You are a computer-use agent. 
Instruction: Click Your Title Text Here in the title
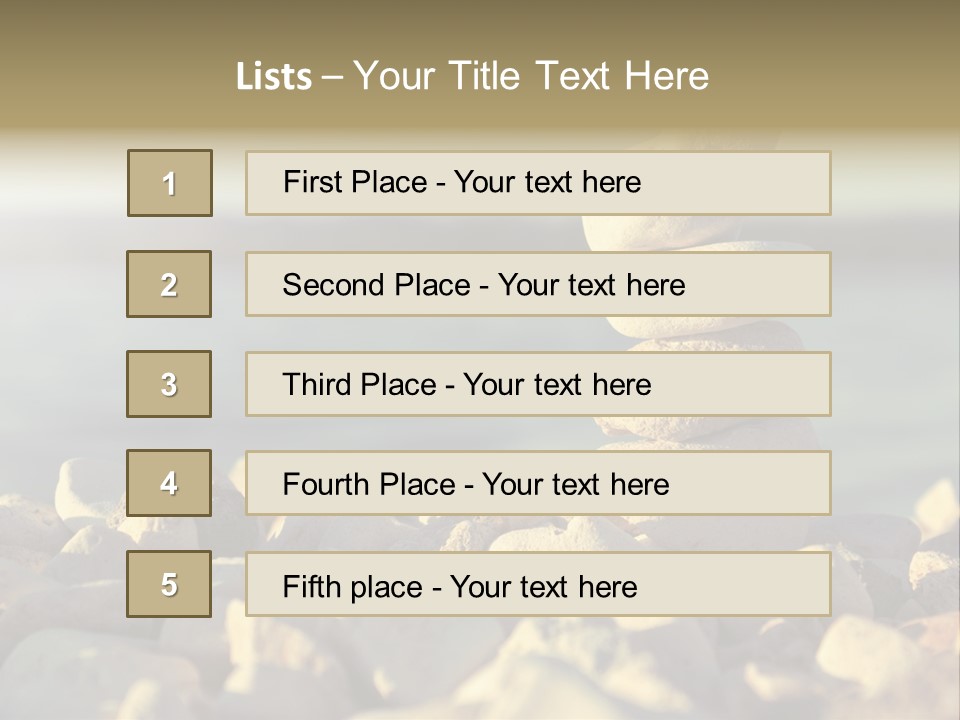click(531, 76)
